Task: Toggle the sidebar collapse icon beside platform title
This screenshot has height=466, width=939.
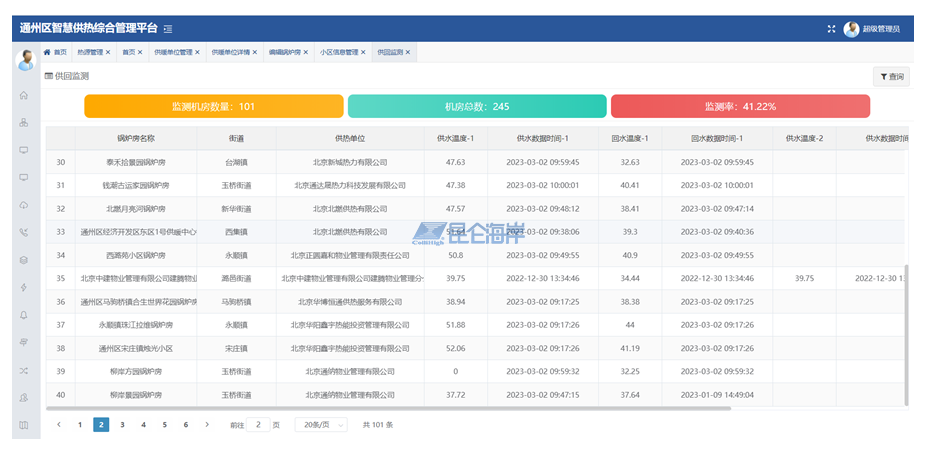Action: pos(167,29)
